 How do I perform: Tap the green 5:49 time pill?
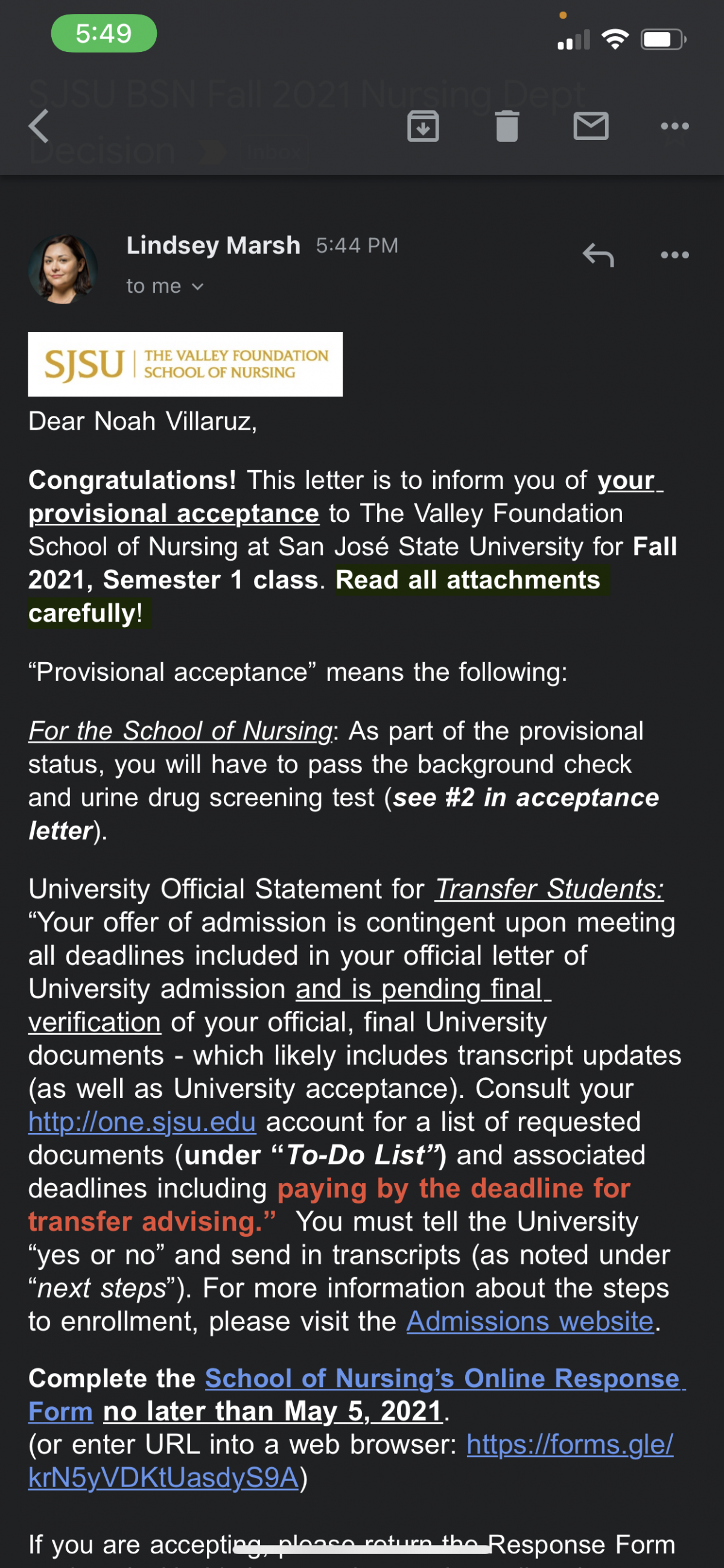(103, 33)
